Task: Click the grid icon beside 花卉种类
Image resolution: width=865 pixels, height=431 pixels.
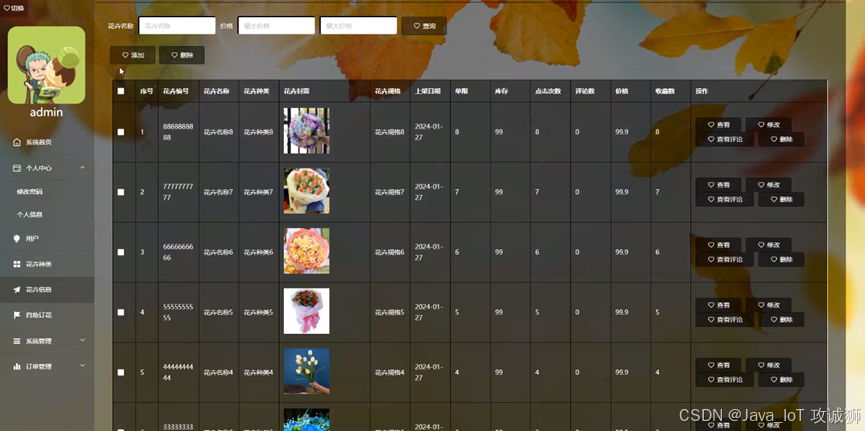Action: click(17, 264)
